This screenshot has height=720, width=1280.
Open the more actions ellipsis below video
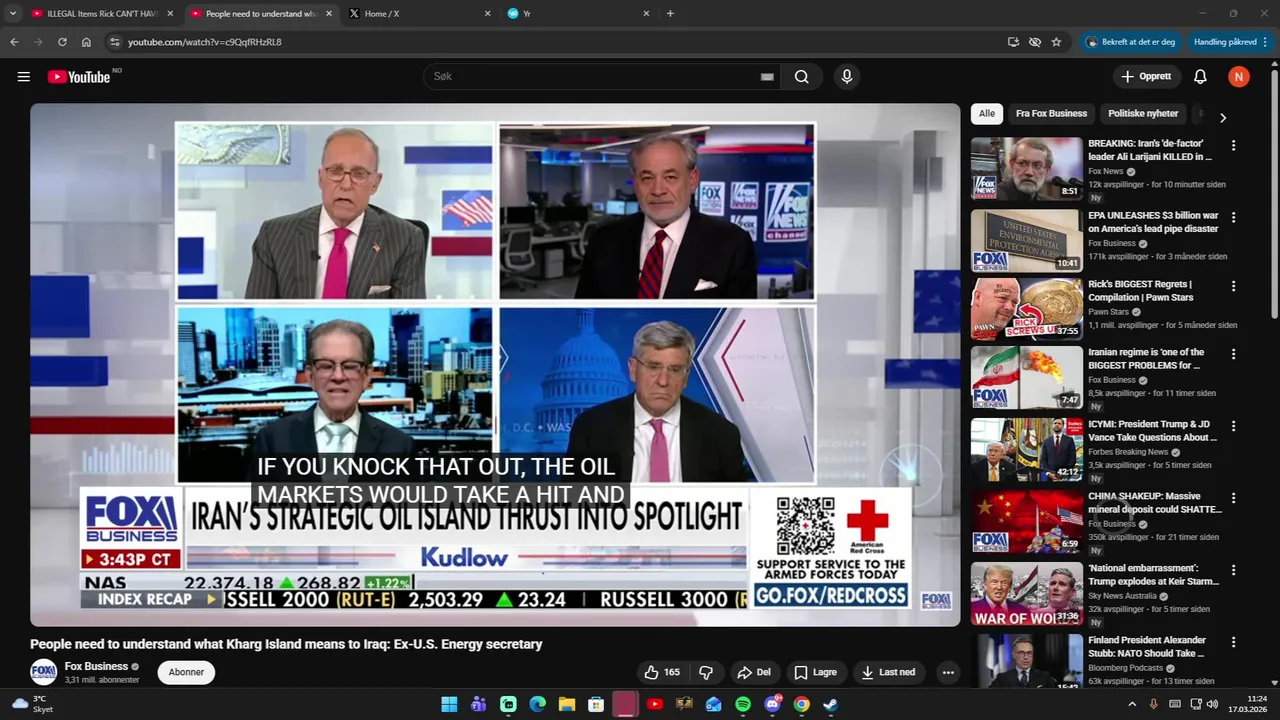coord(948,672)
